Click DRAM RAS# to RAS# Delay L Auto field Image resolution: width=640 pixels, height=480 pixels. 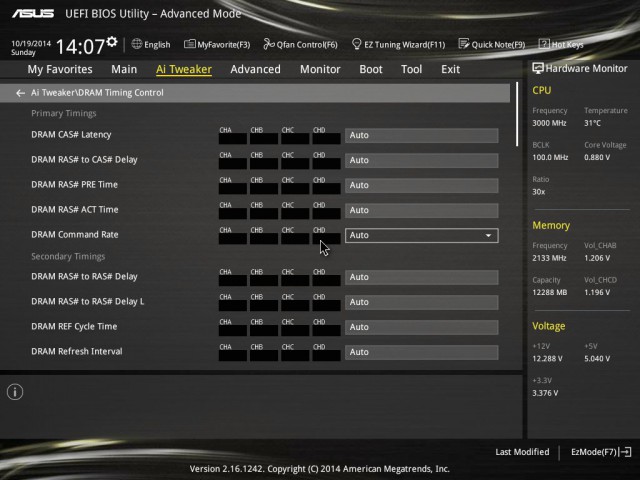click(x=422, y=302)
